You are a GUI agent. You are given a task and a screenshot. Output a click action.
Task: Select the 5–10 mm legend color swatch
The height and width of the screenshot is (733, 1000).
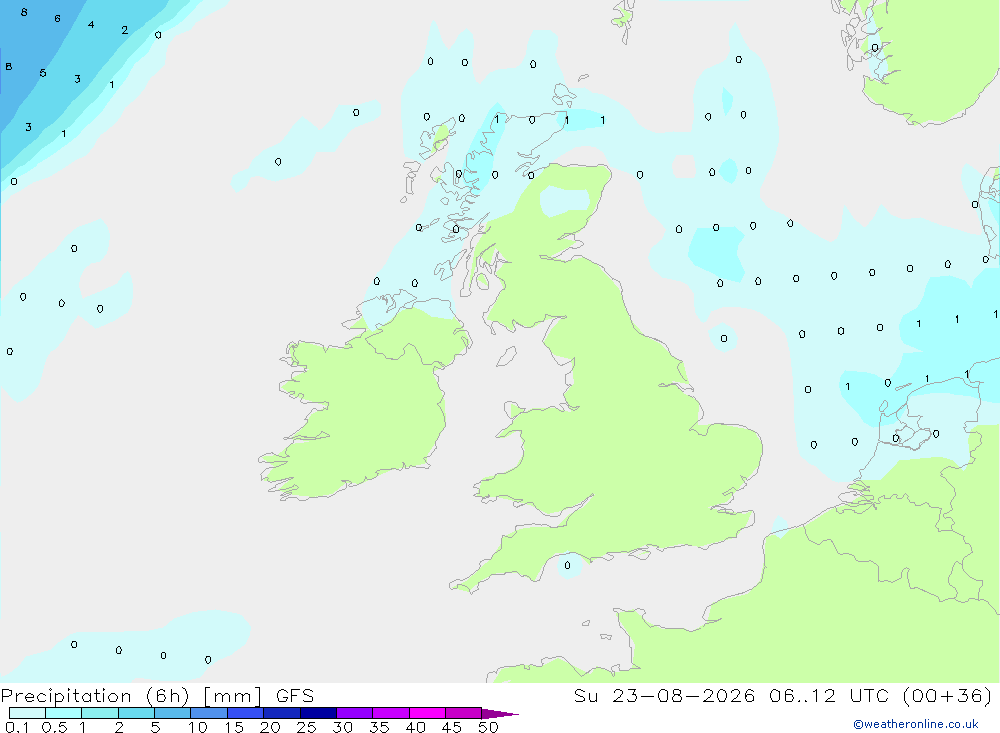coord(173,713)
